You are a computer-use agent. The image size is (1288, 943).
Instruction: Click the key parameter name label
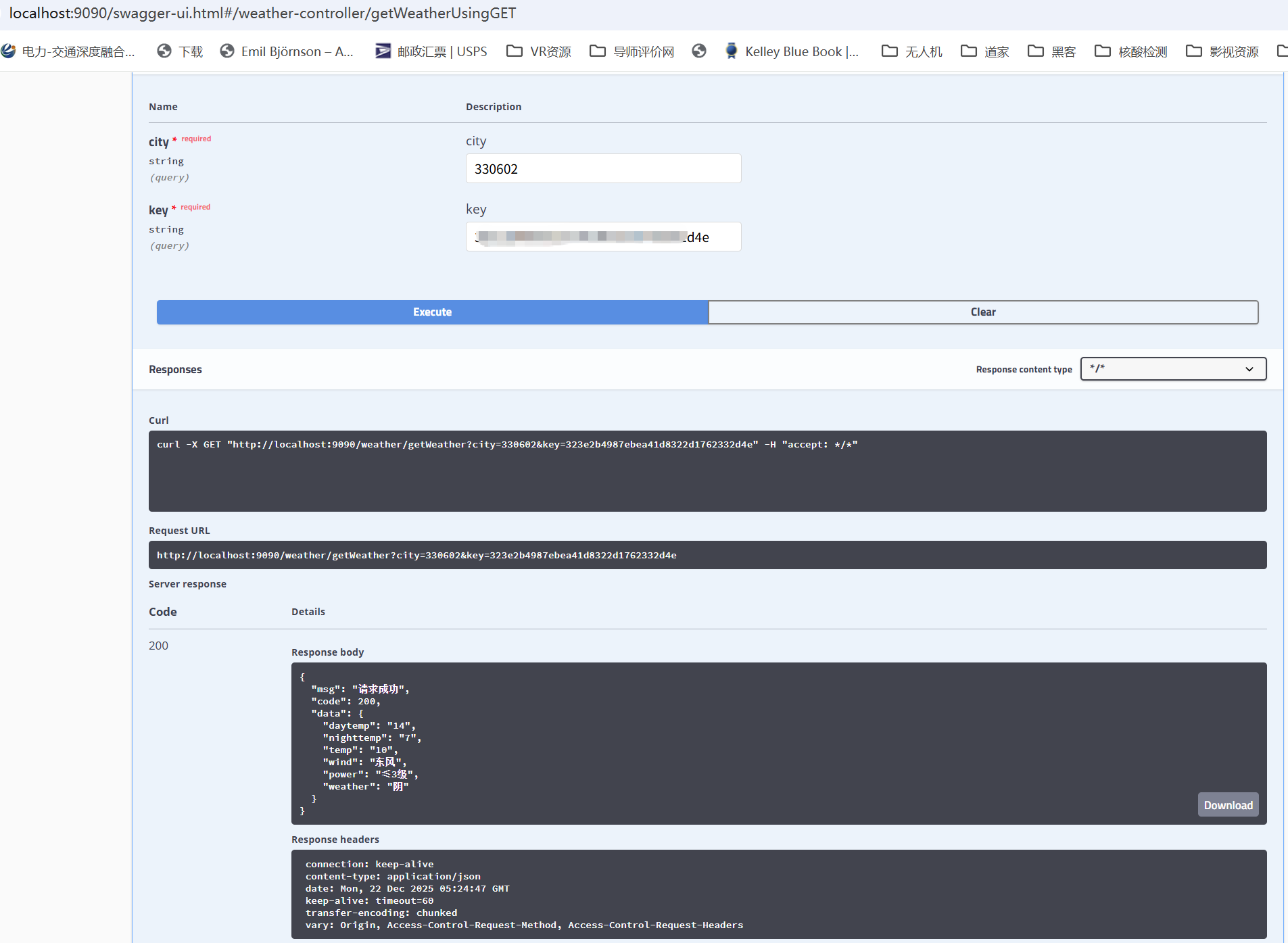tap(158, 210)
